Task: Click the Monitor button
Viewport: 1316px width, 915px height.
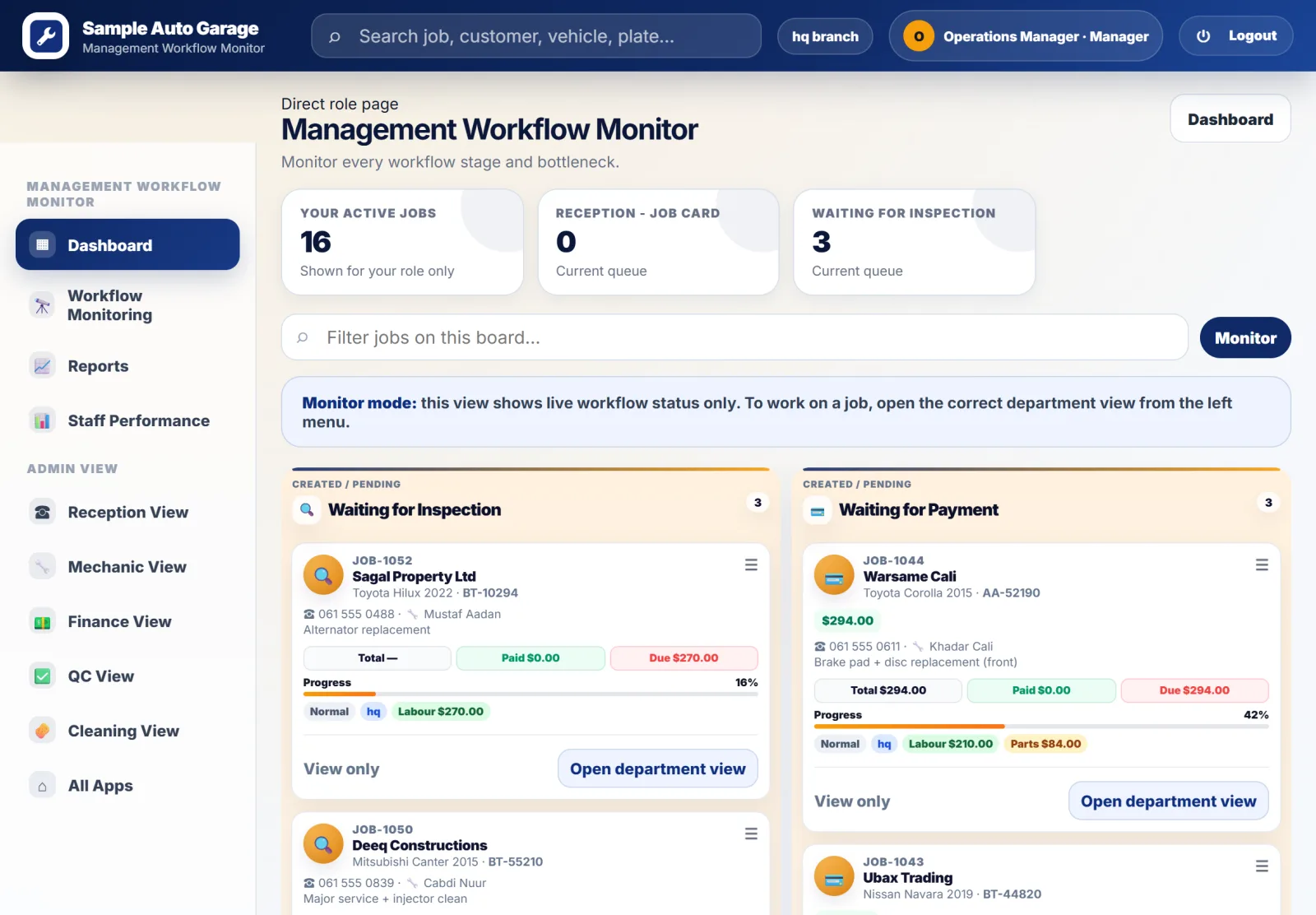Action: [1245, 337]
